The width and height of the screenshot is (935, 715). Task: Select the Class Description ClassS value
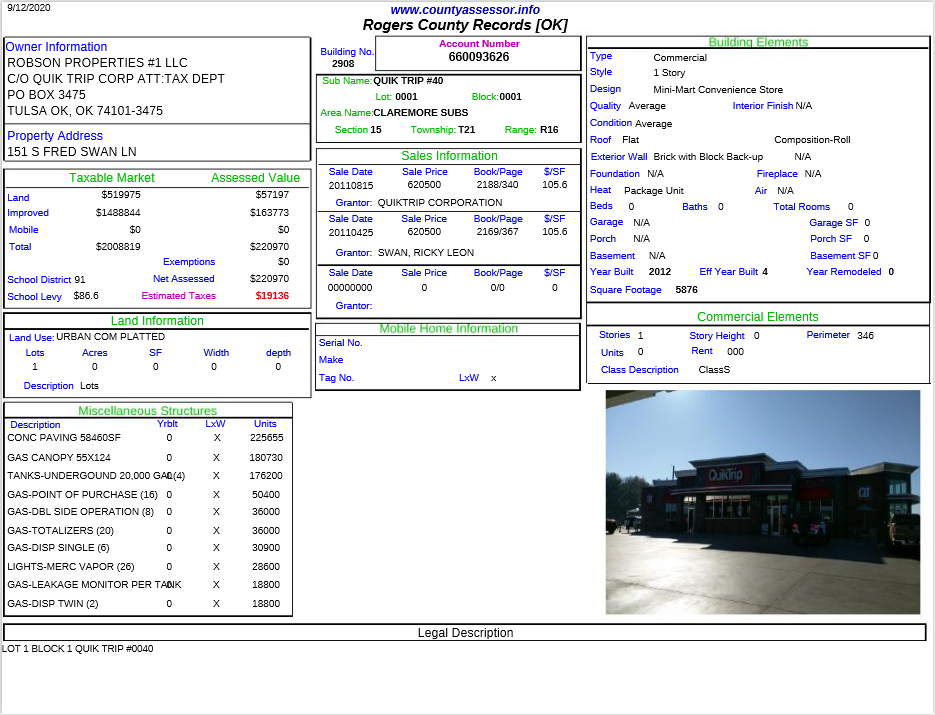(713, 370)
